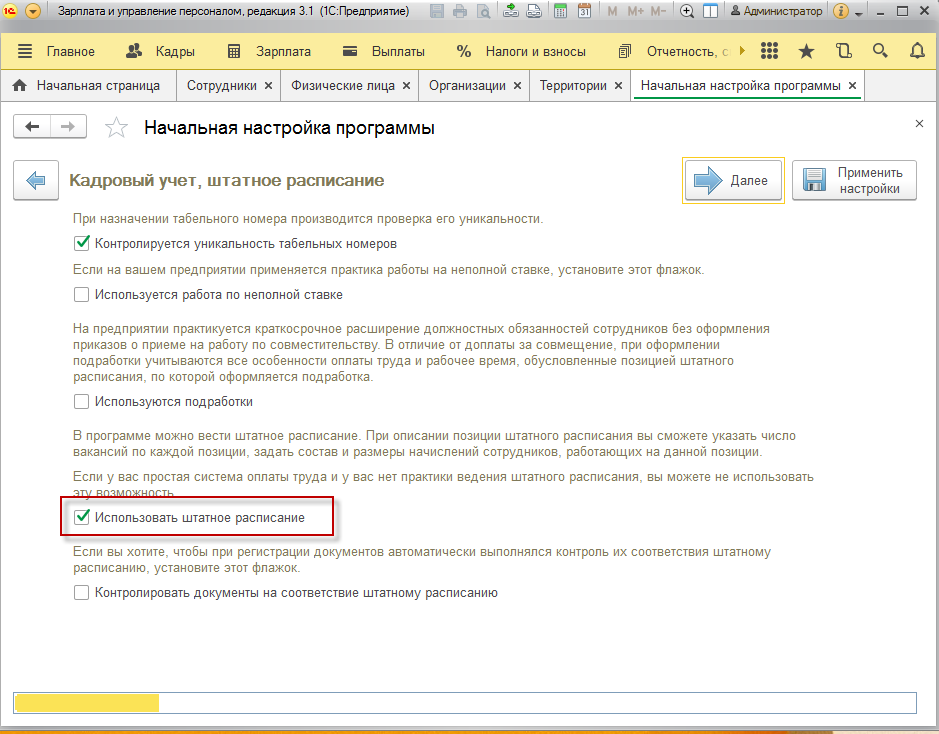Enable 'Контролировать документы на соответствие штатному расписанию'
This screenshot has height=734, width=939.
(82, 593)
